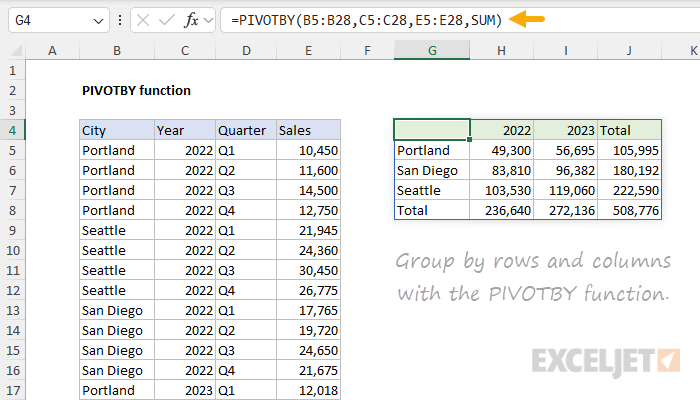Select row 17 header
700x400 pixels.
[12, 390]
